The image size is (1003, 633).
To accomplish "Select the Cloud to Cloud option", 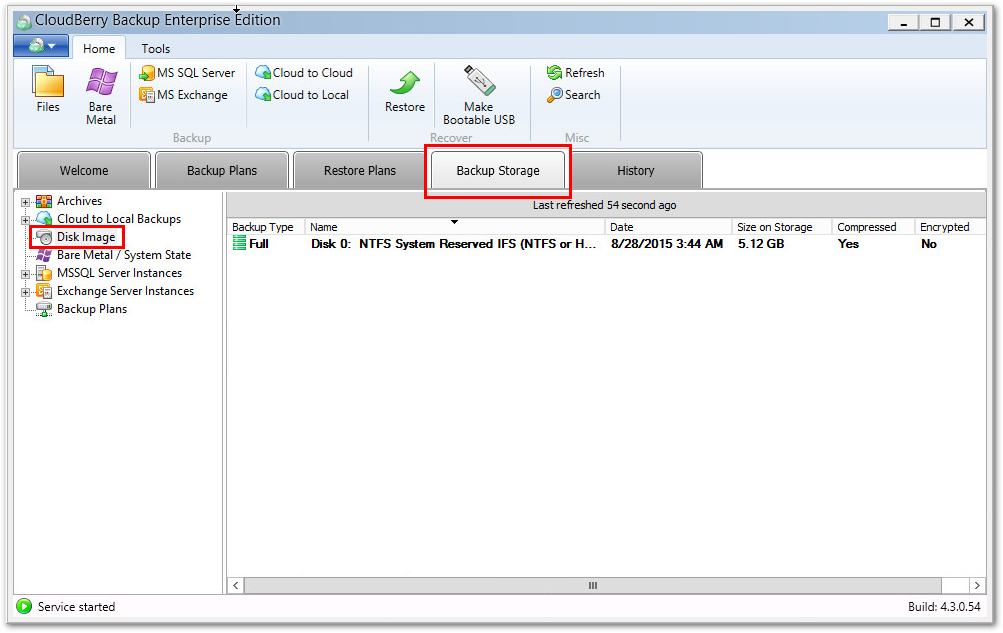I will point(303,72).
